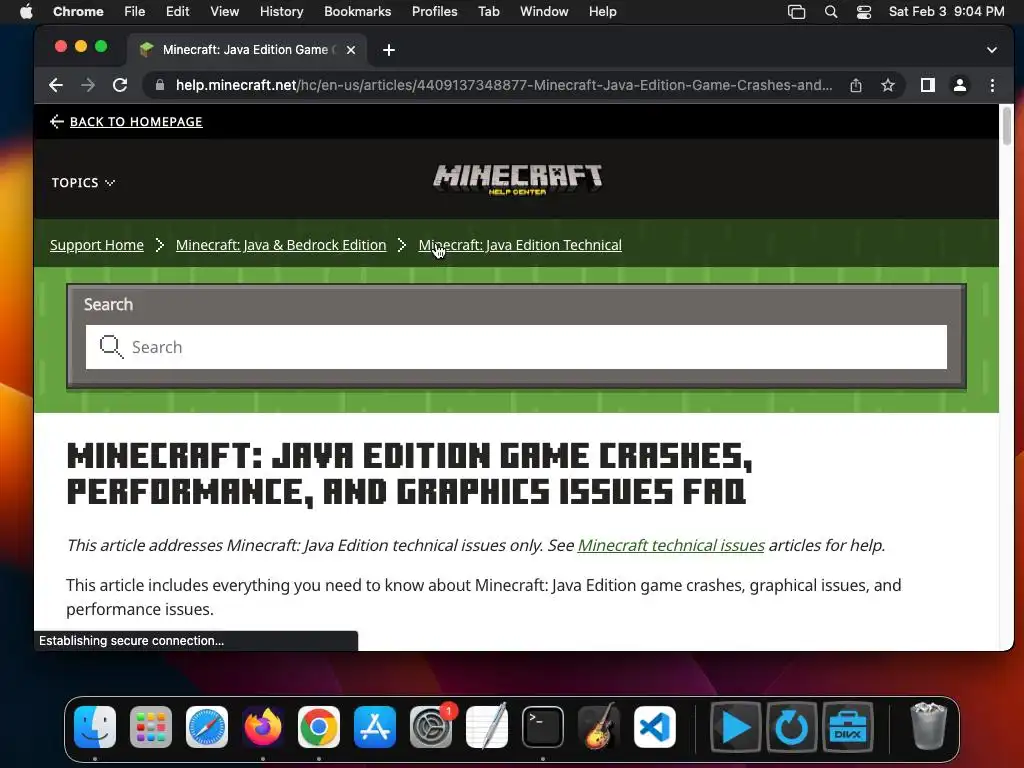1024x768 pixels.
Task: Go back via BACK TO HOMEPAGE link
Action: pyautogui.click(x=136, y=121)
